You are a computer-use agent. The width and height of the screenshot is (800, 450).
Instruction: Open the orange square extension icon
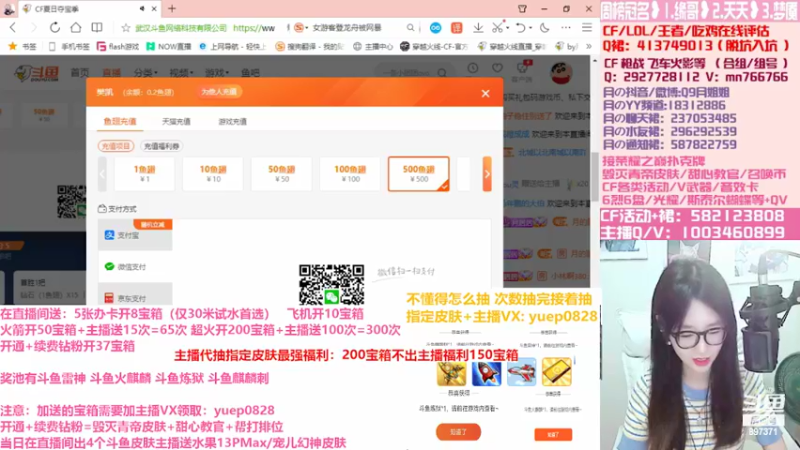pyautogui.click(x=456, y=28)
